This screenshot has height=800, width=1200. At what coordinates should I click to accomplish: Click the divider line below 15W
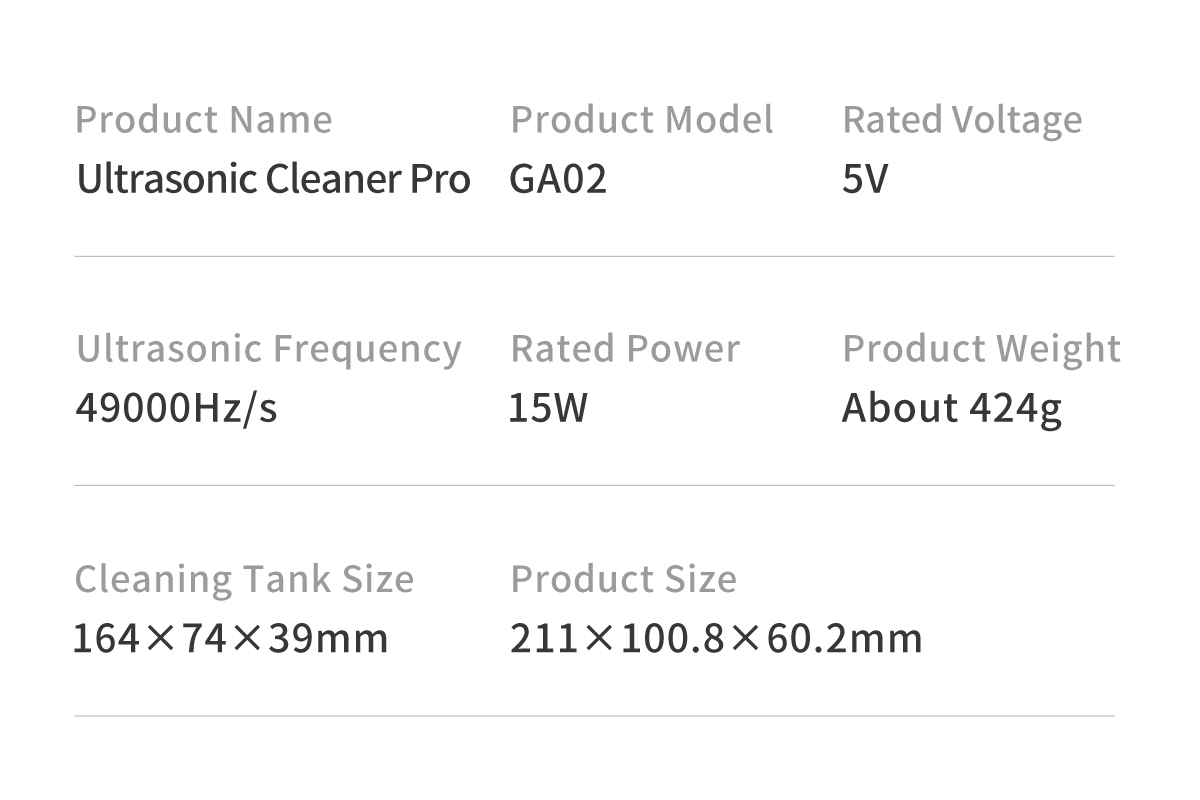coord(594,486)
